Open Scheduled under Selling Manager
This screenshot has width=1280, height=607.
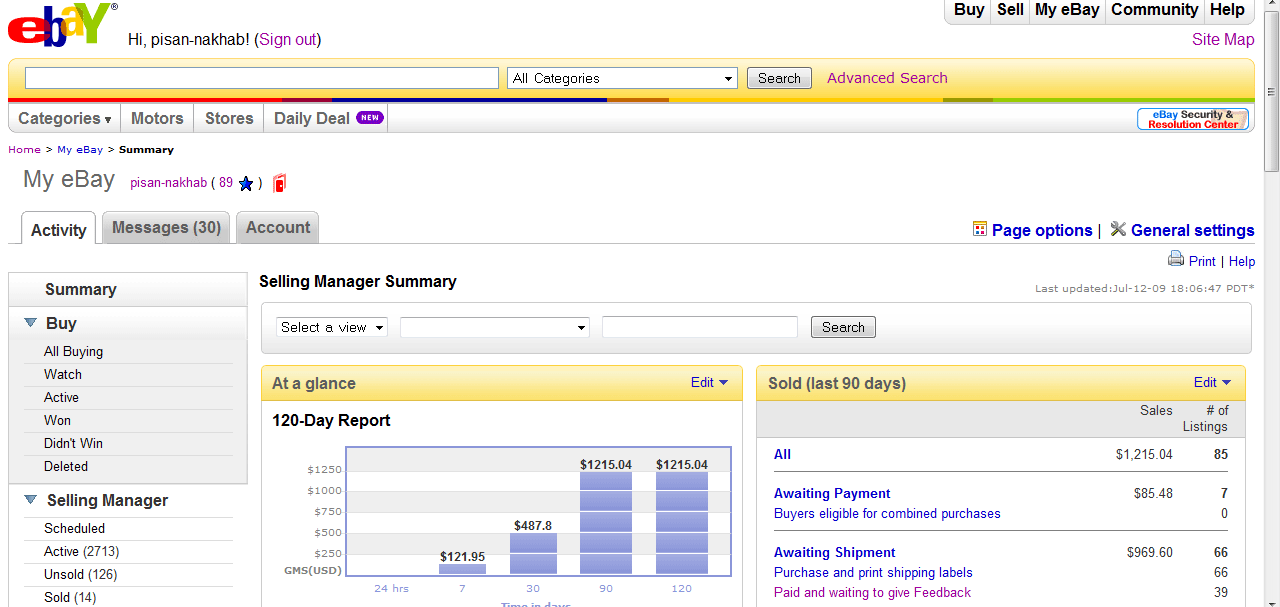74,529
